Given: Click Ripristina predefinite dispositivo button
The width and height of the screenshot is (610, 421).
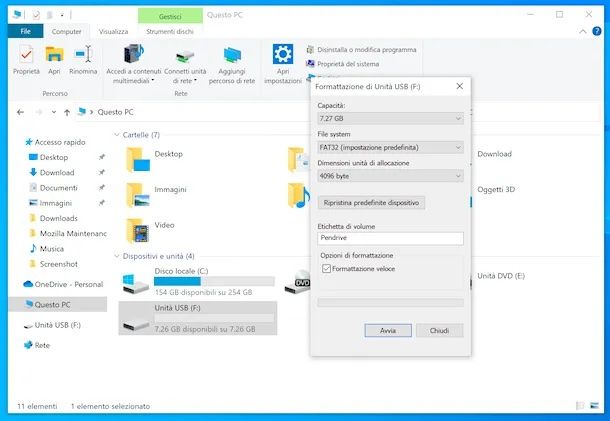Looking at the screenshot, I should click(x=371, y=203).
